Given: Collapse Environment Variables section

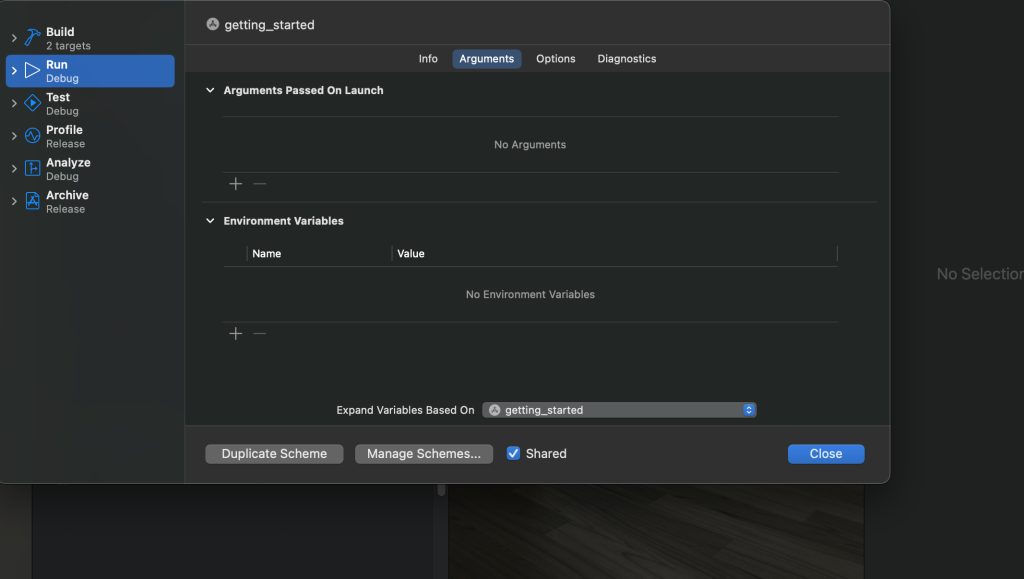Looking at the screenshot, I should [210, 221].
